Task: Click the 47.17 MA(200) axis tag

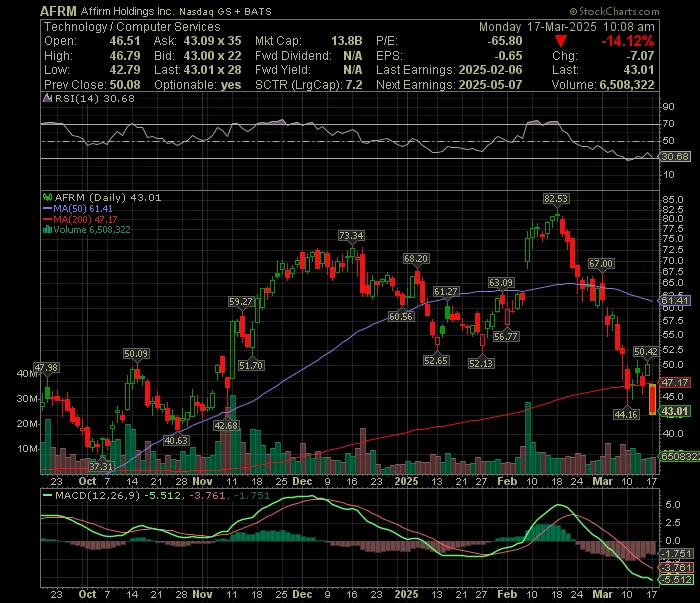Action: [675, 383]
